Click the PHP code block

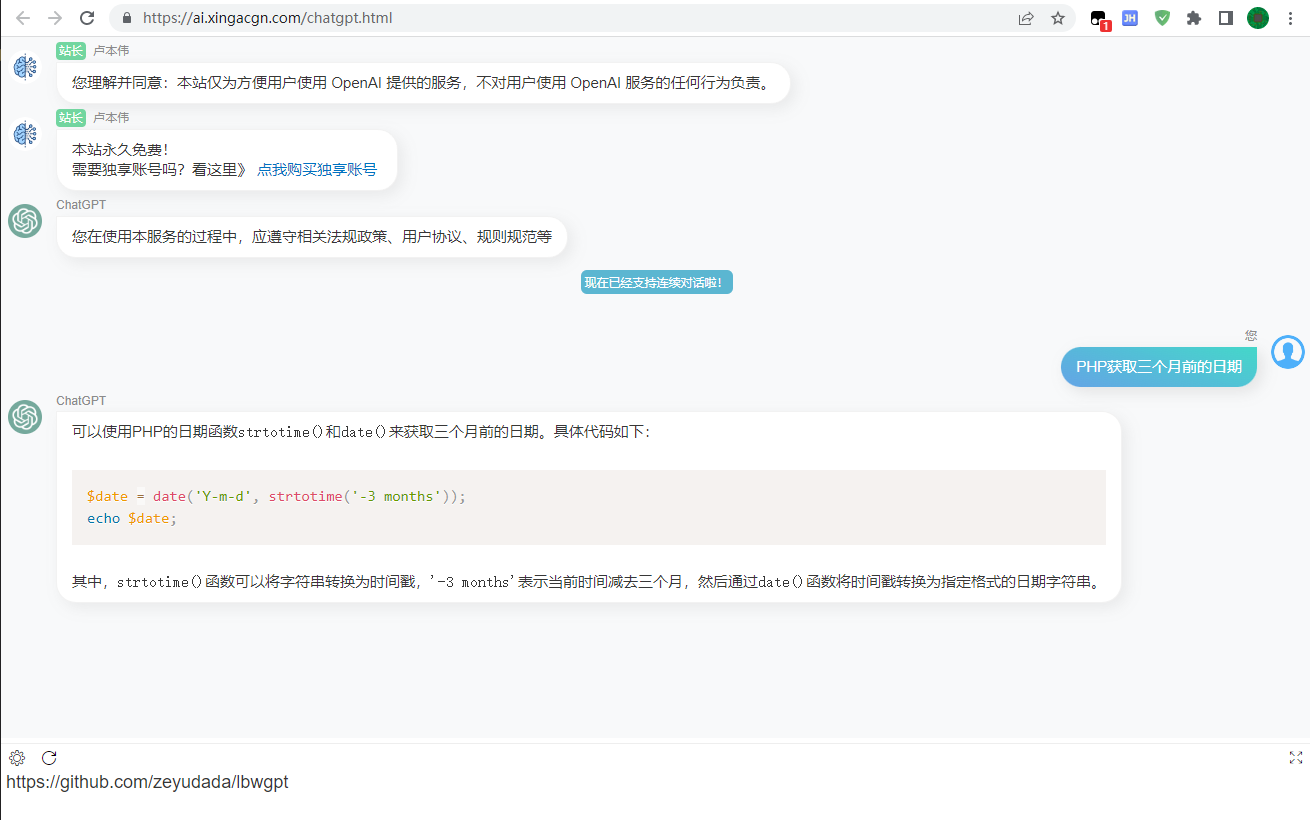pos(589,508)
